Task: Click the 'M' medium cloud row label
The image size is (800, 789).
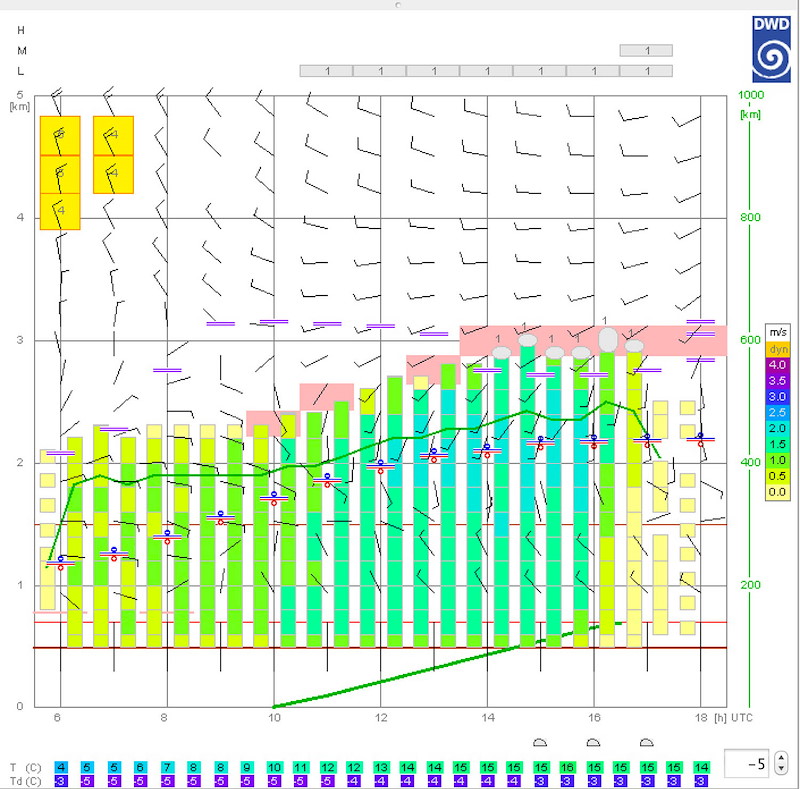Action: (21, 51)
